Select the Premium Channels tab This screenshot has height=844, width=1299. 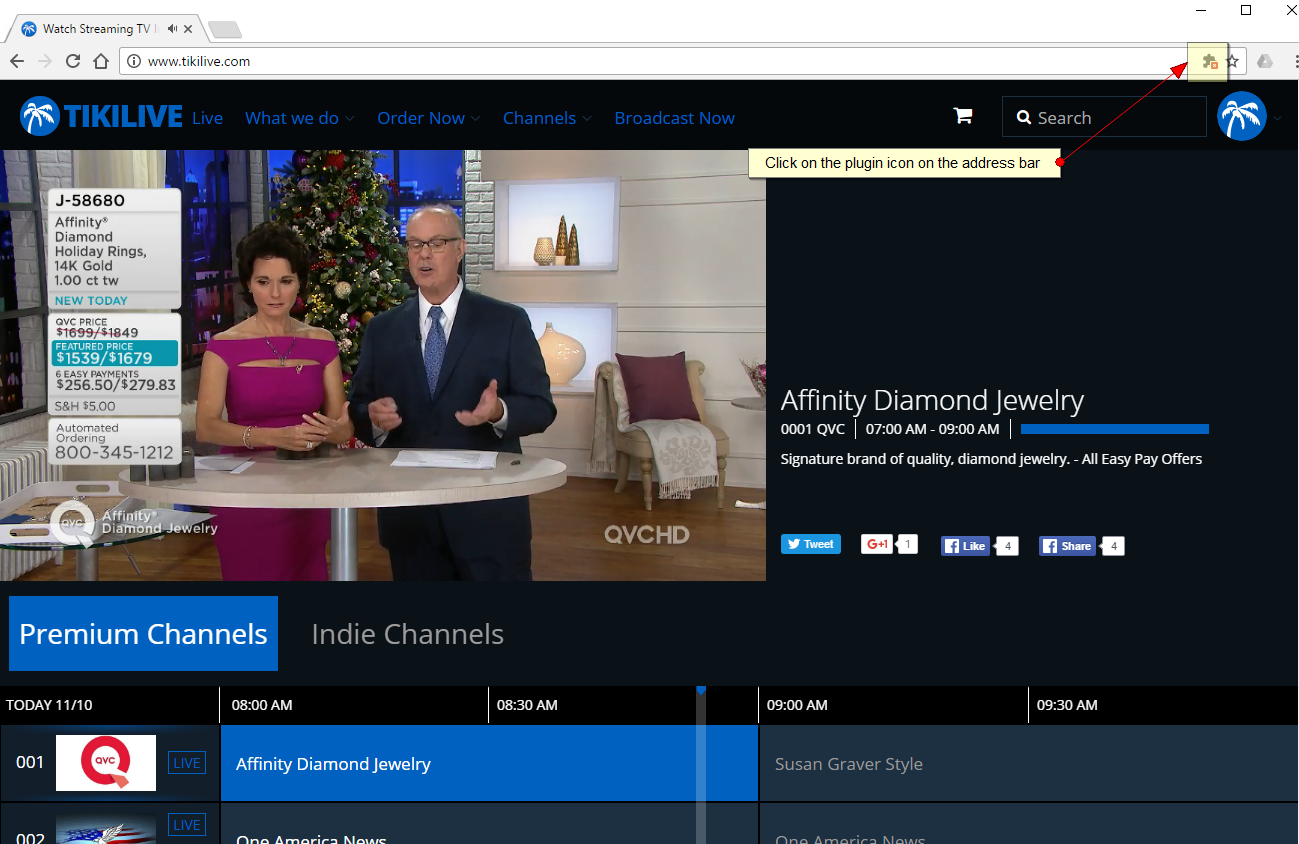pos(143,633)
